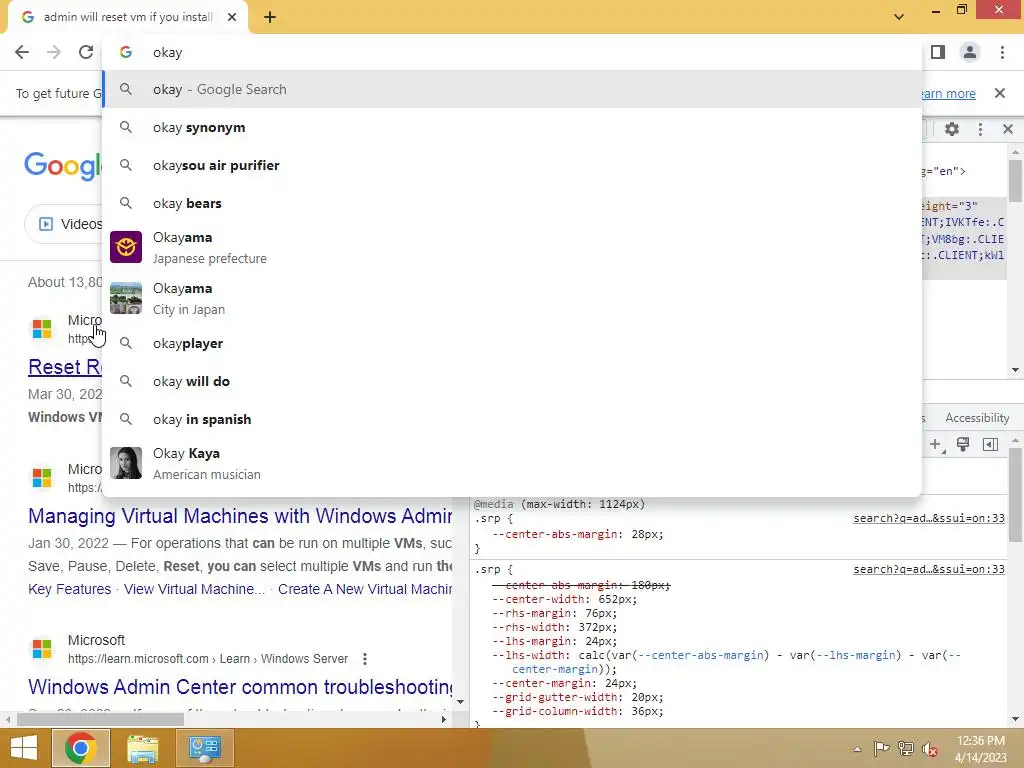1024x768 pixels.
Task: Click Okay Kaya portrait thumbnail
Action: 126,463
